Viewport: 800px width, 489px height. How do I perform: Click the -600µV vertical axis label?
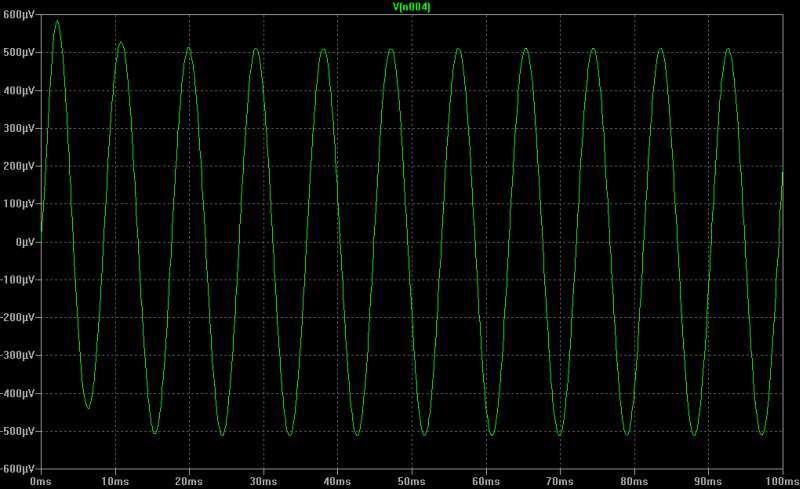tap(17, 469)
